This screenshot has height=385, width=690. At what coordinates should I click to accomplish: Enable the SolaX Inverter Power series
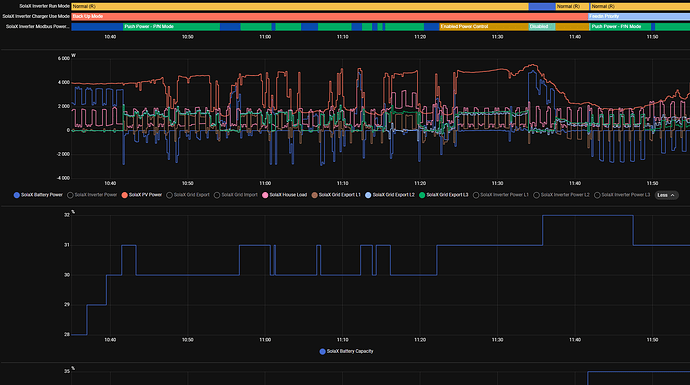[92, 195]
